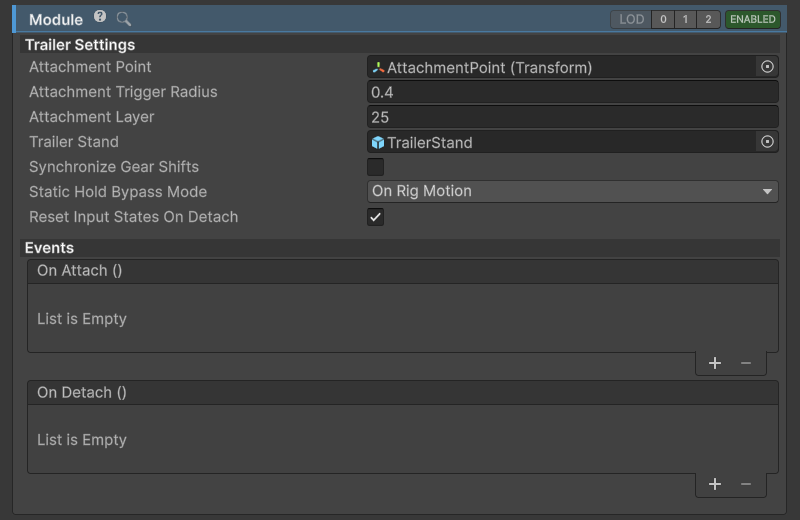The width and height of the screenshot is (800, 520).
Task: Enable Synchronize Gear Shifts checkbox
Action: [376, 167]
